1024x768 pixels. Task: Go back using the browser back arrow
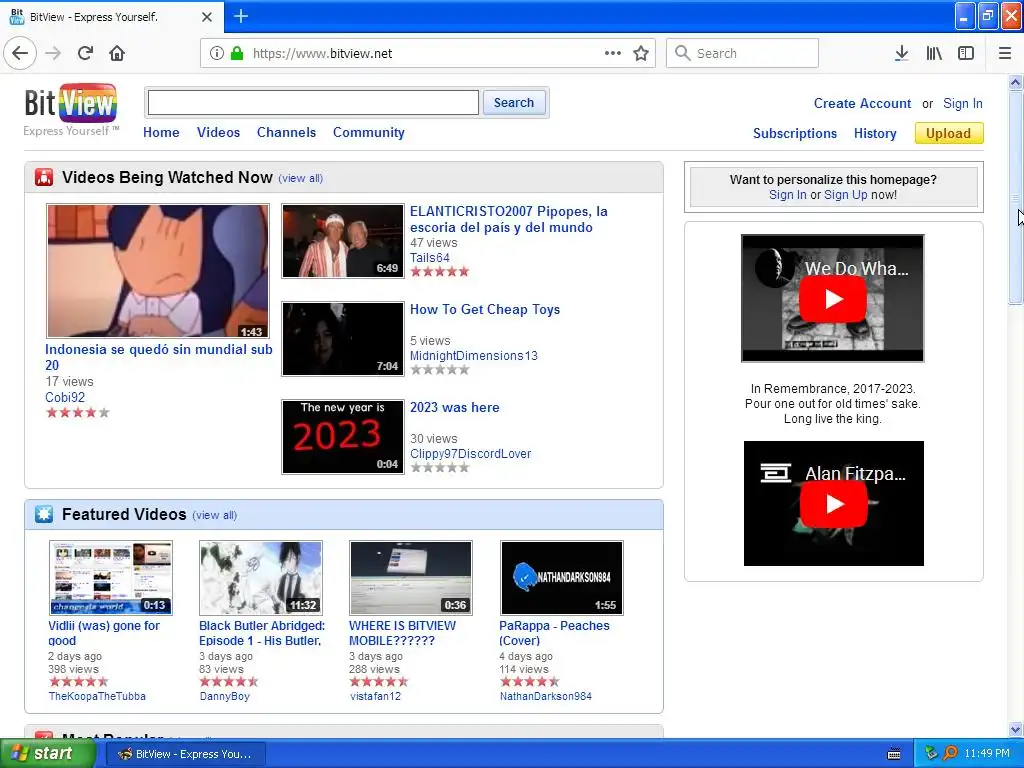pos(20,54)
